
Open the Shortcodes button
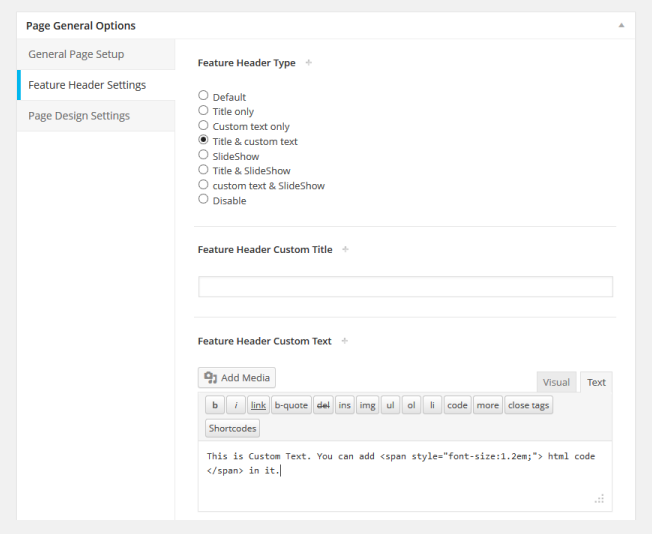(x=232, y=428)
